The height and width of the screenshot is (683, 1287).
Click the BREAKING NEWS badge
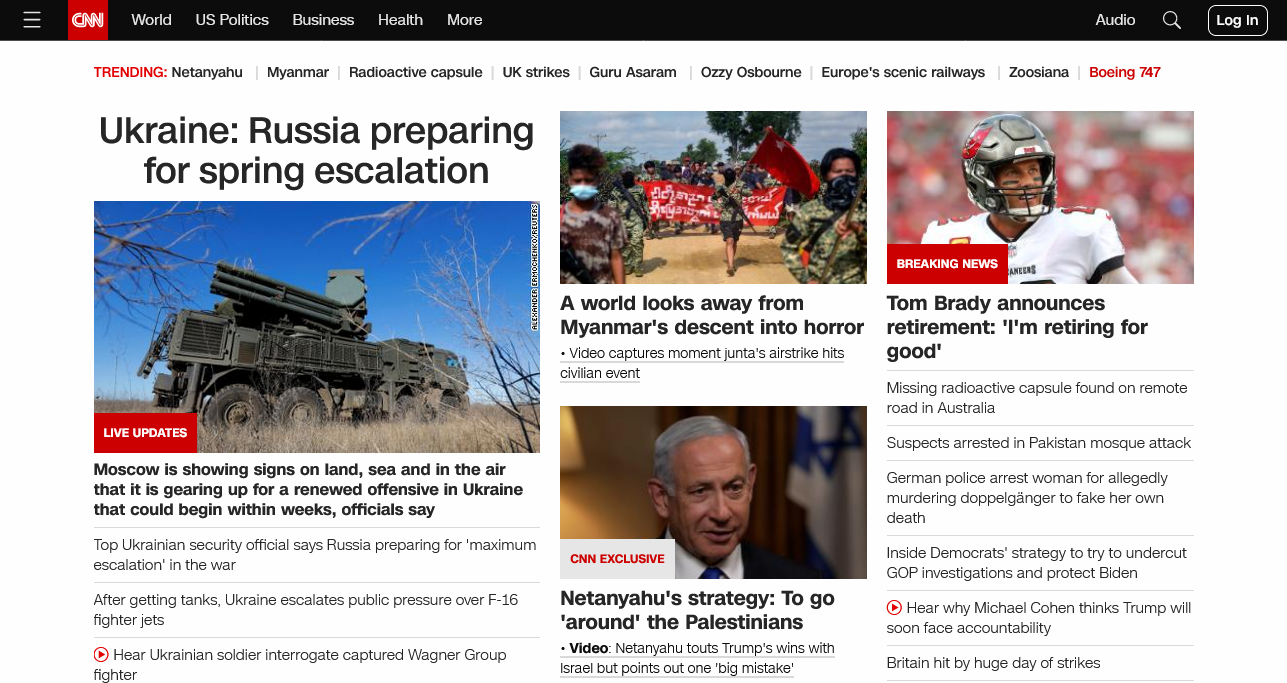(x=947, y=264)
